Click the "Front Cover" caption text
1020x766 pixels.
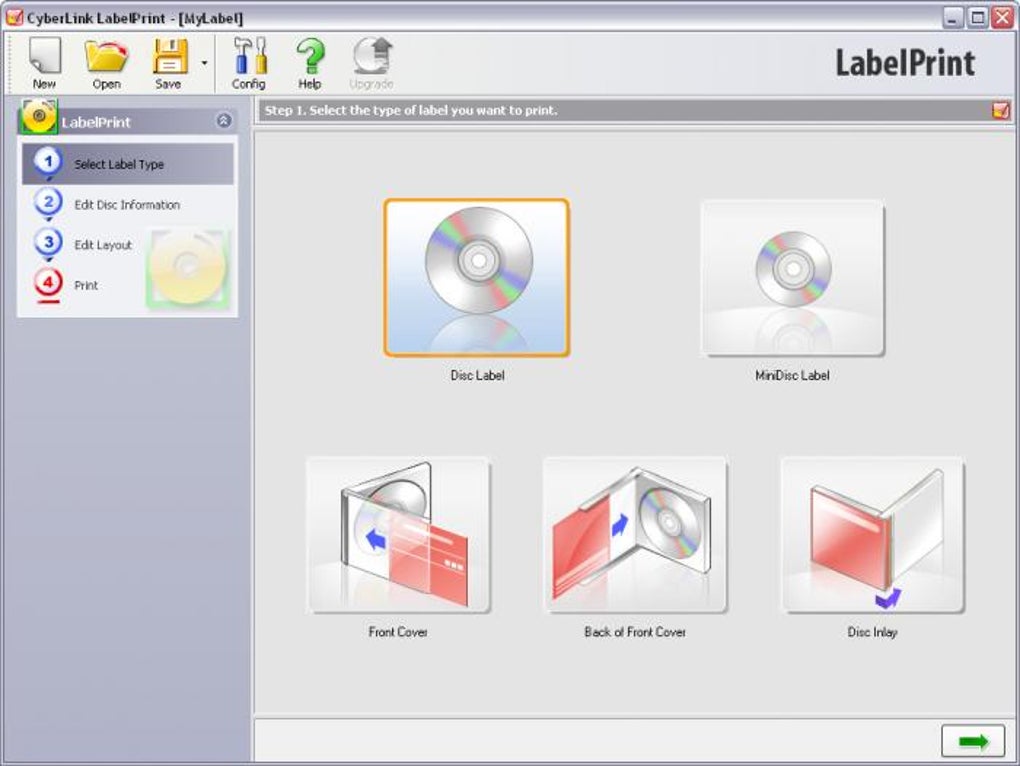[398, 632]
